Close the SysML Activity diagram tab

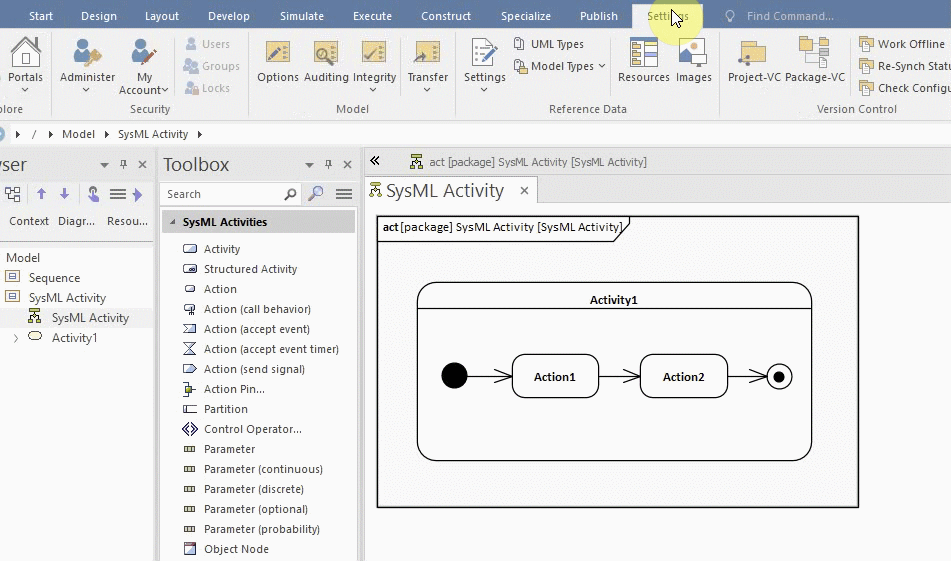pyautogui.click(x=524, y=190)
